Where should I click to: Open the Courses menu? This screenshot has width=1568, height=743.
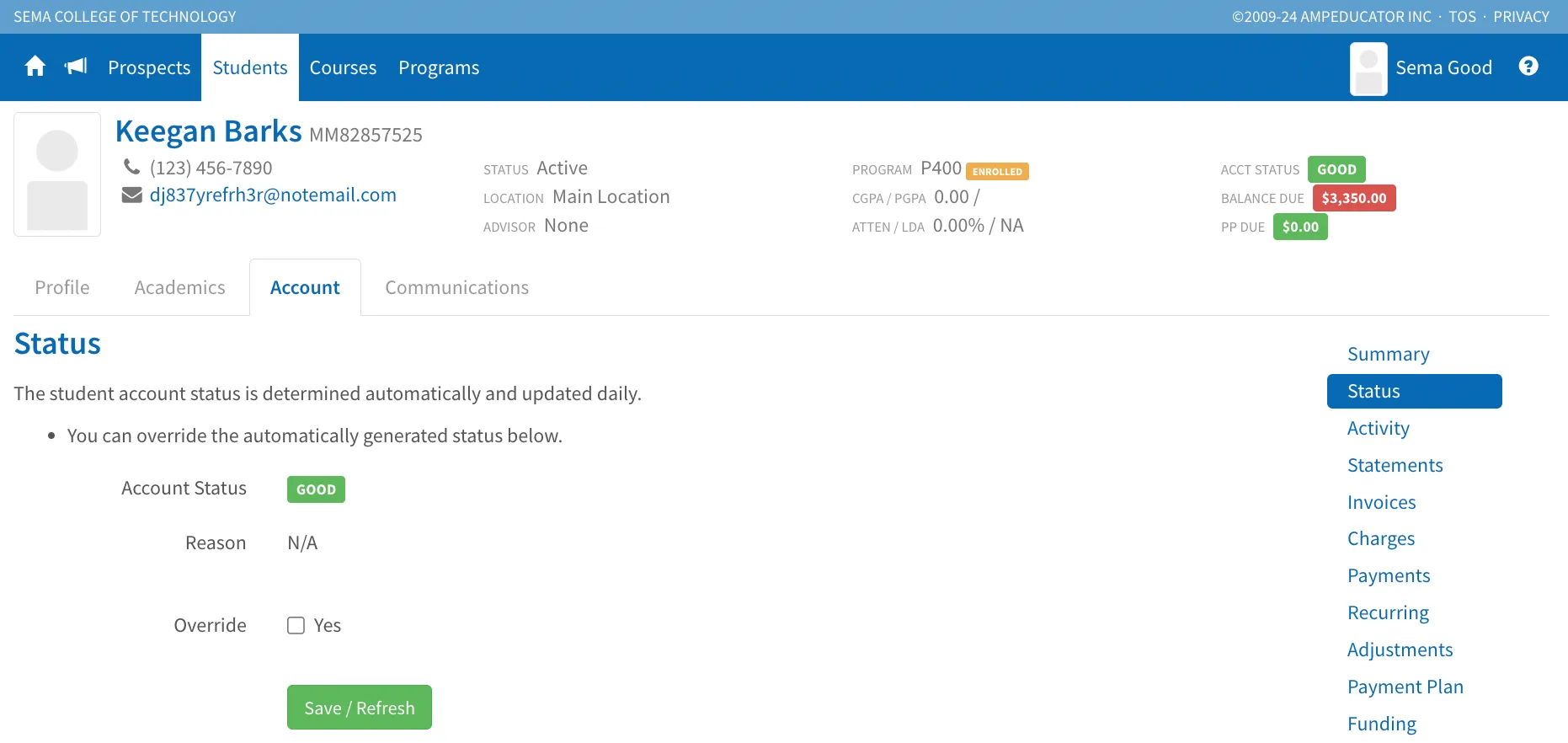pyautogui.click(x=343, y=67)
